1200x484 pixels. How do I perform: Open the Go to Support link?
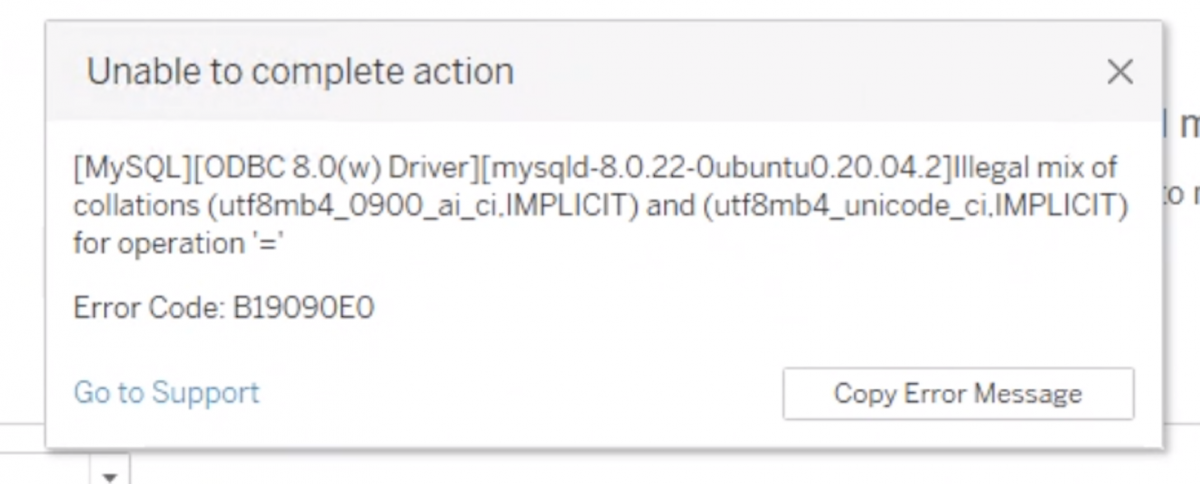pos(166,392)
